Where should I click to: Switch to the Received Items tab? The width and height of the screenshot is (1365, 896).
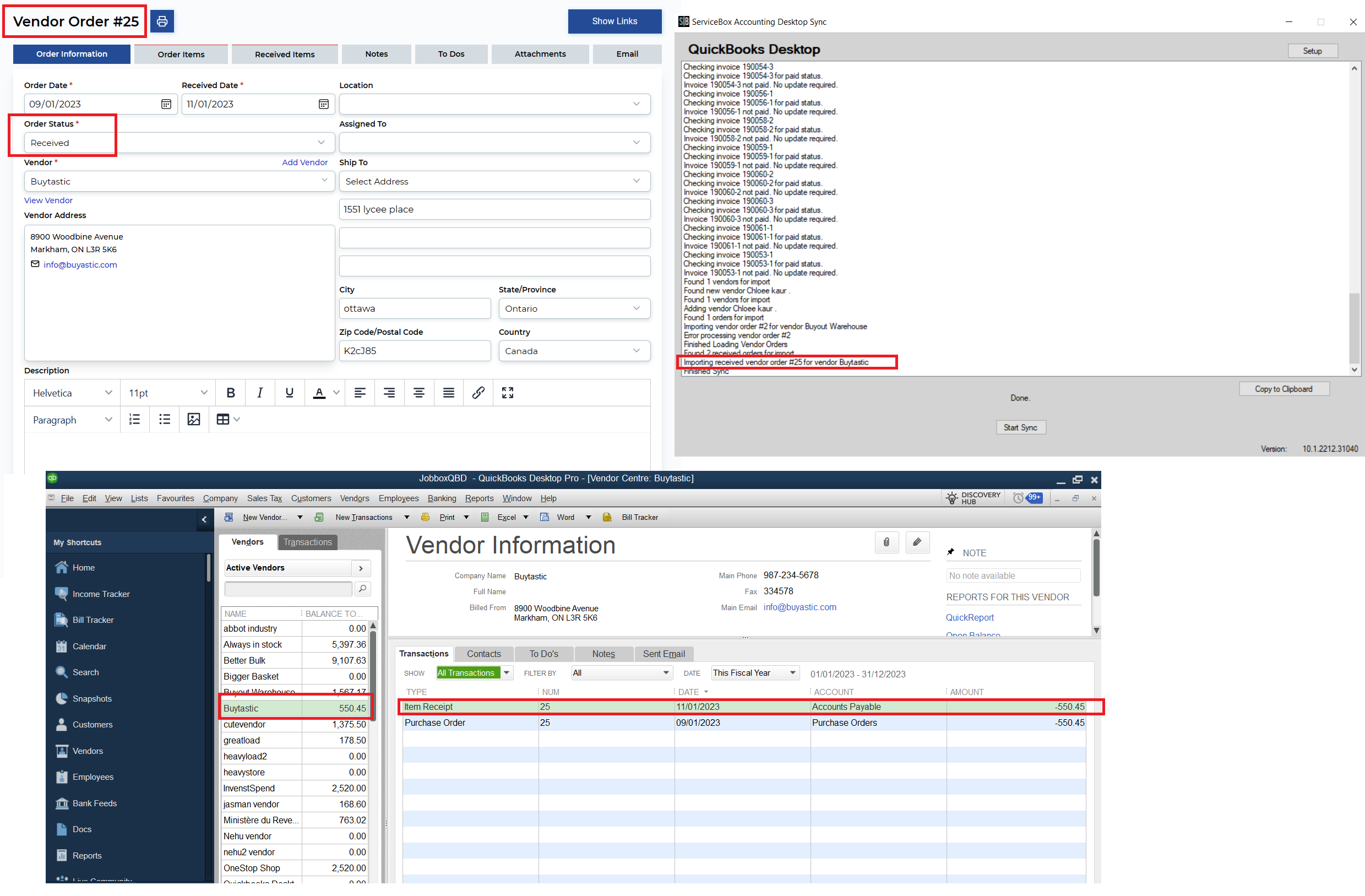tap(285, 54)
